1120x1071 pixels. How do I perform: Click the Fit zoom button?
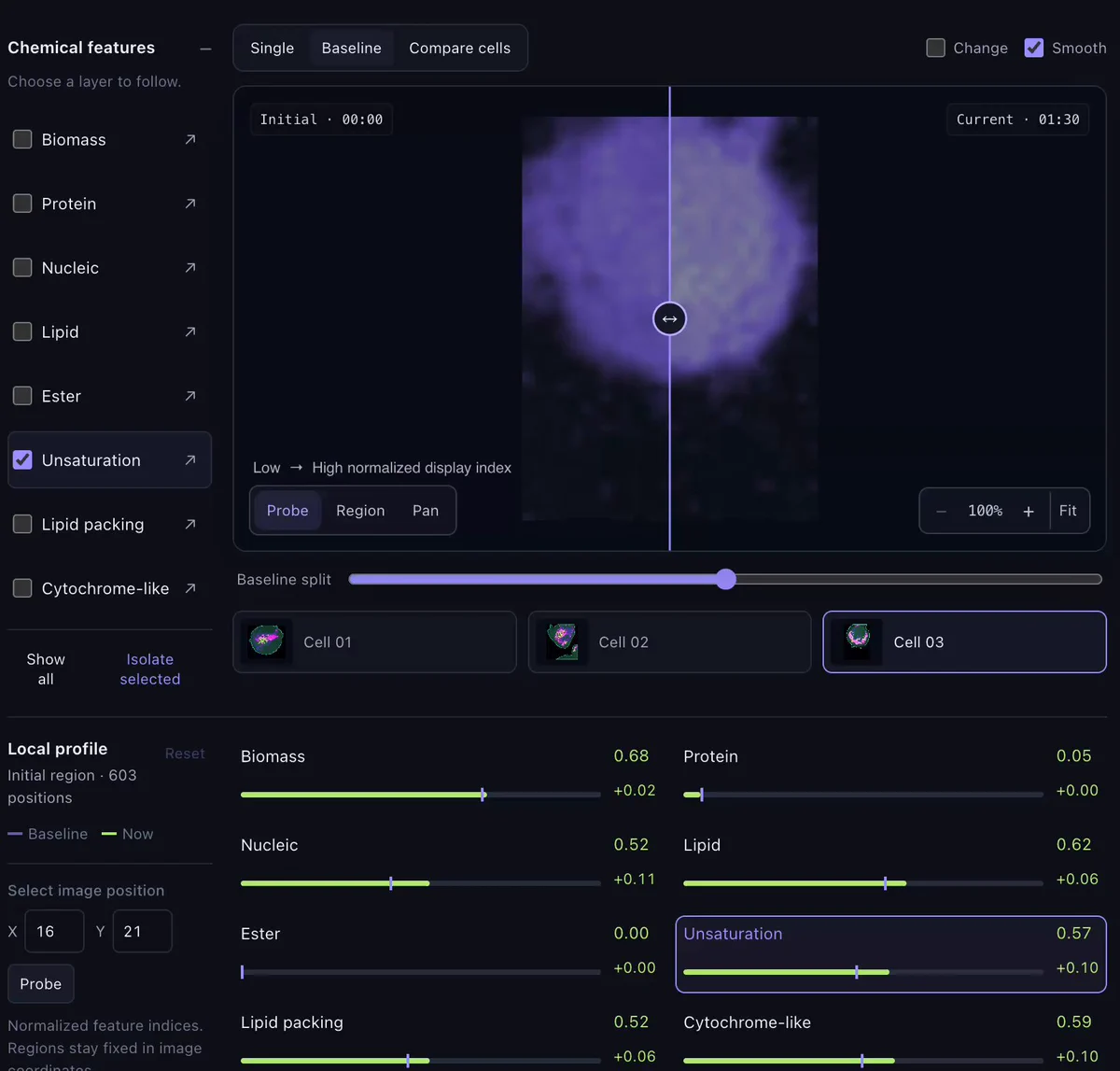pyautogui.click(x=1068, y=511)
